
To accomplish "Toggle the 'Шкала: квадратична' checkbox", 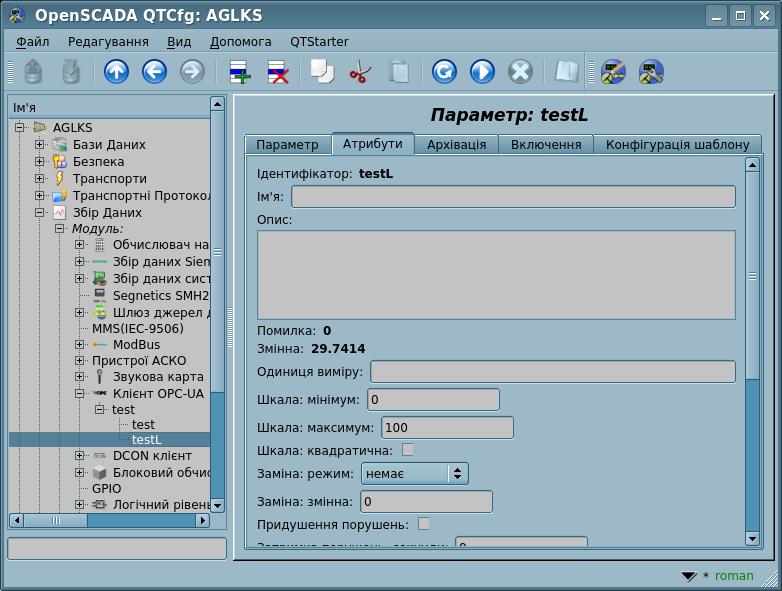I will tap(408, 450).
